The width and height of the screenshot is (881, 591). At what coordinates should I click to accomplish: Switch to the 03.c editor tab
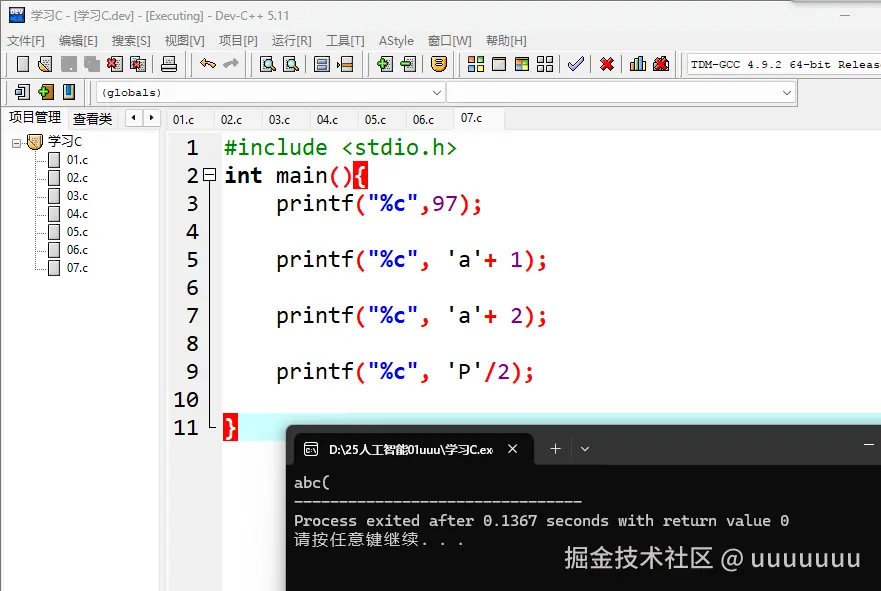click(x=279, y=120)
